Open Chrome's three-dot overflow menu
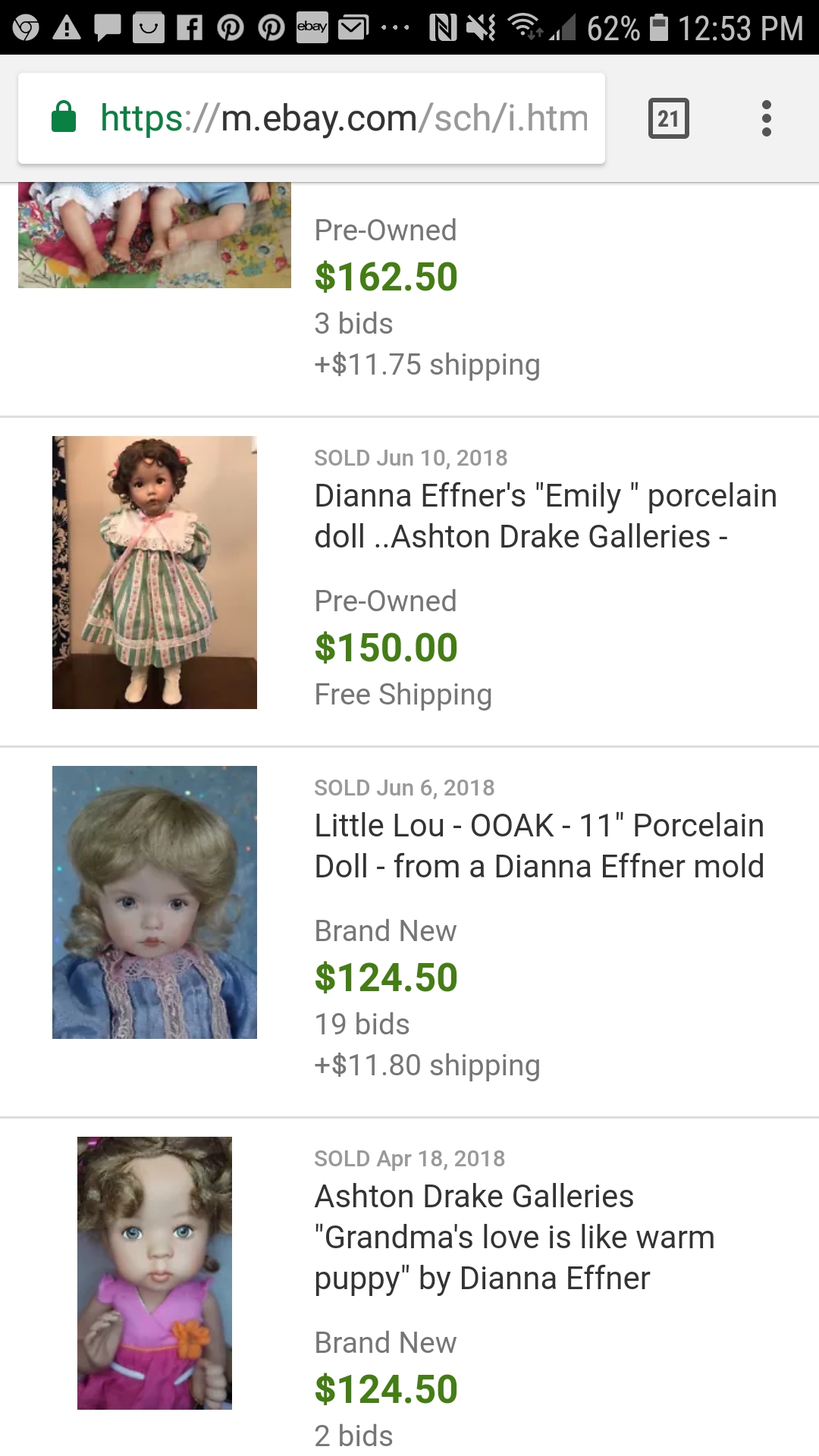The image size is (819, 1456). click(766, 118)
